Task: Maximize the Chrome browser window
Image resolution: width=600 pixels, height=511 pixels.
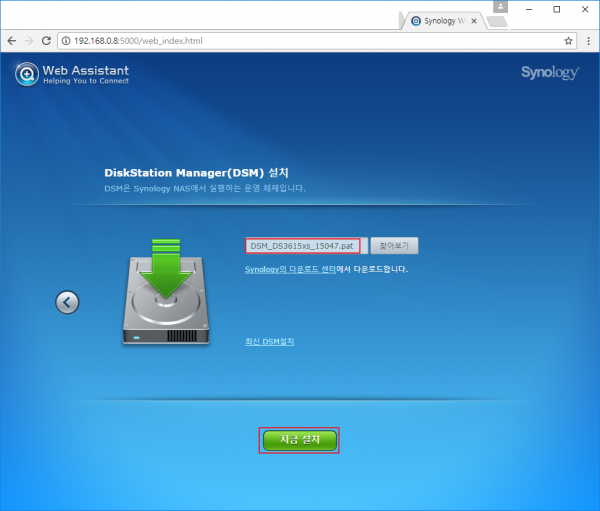Action: tap(556, 8)
